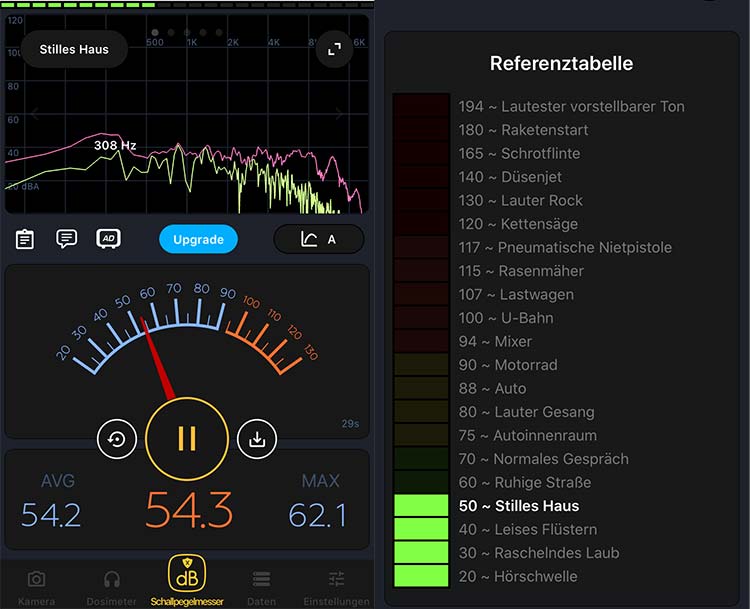Pause the sound level measurement
The height and width of the screenshot is (609, 750).
(x=187, y=439)
